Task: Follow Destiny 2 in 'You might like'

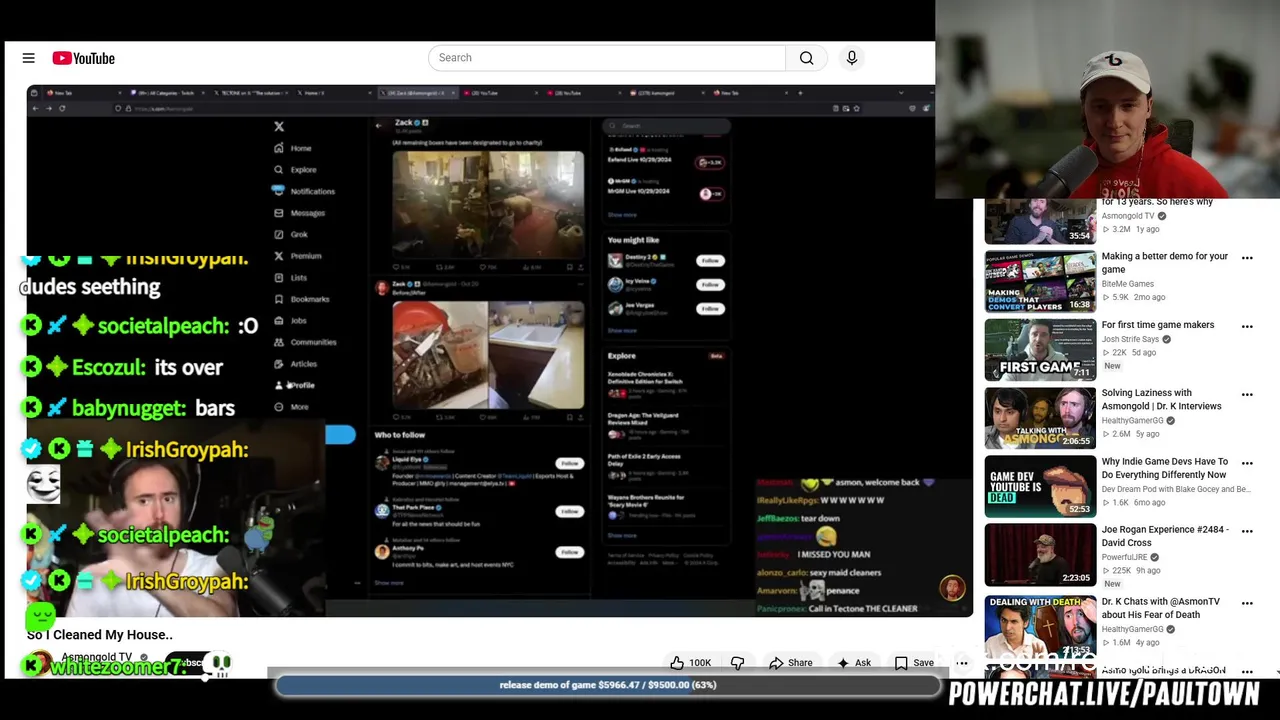Action: 710,260
